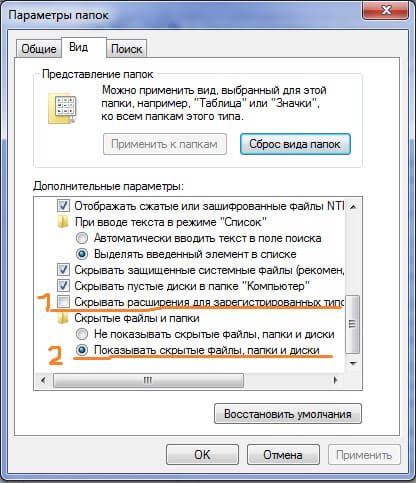Click the horizontal scrollbar right arrow

pyautogui.click(x=336, y=380)
